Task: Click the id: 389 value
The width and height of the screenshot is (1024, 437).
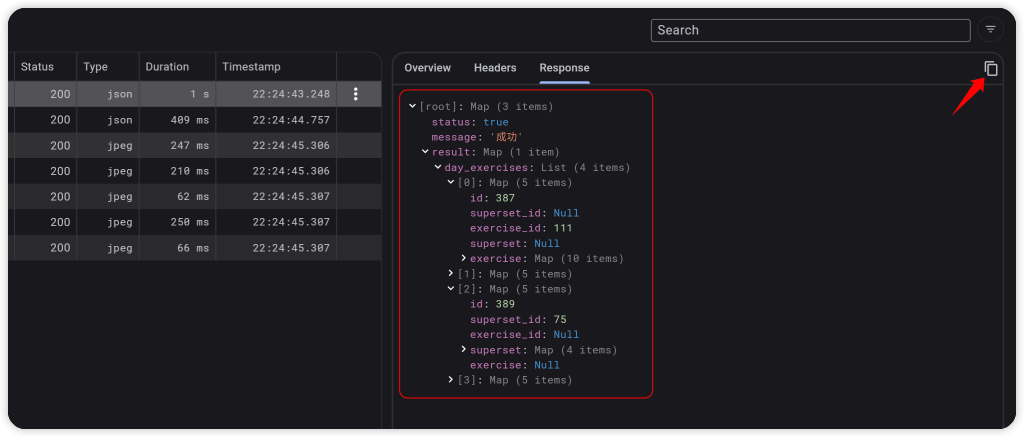Action: coord(505,304)
